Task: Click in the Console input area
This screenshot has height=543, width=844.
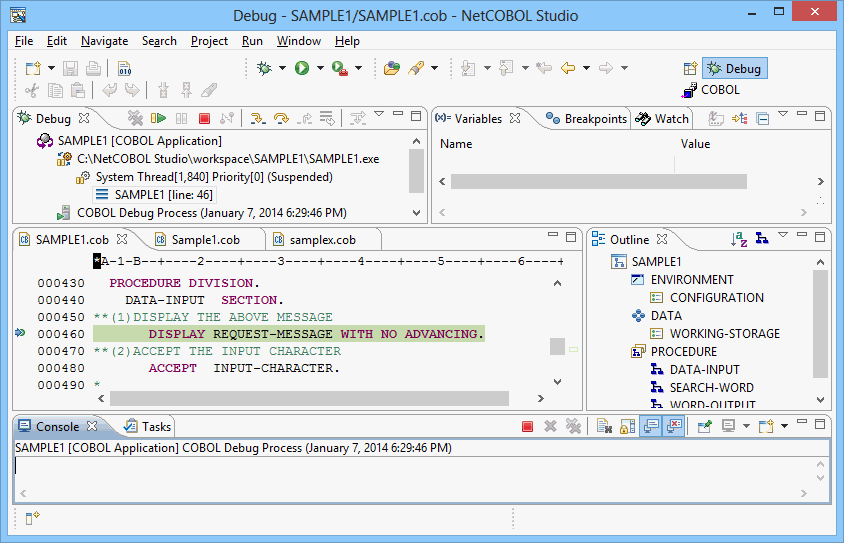Action: (x=414, y=473)
